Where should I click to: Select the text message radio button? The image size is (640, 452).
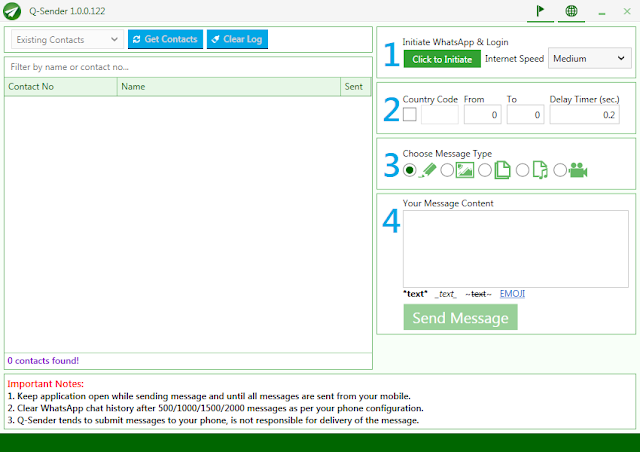[x=409, y=170]
